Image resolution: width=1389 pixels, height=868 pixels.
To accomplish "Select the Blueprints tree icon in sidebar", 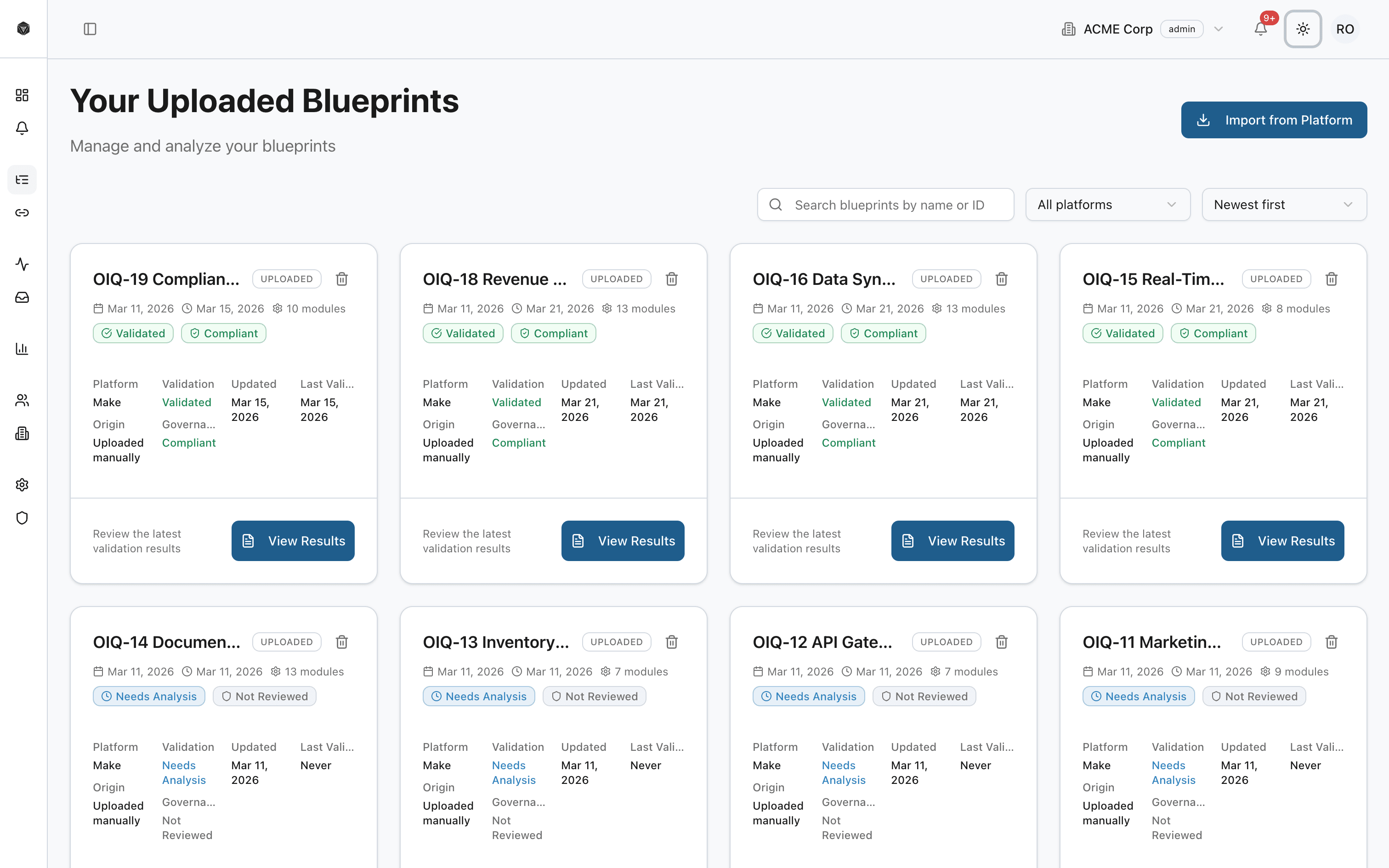I will click(x=22, y=180).
